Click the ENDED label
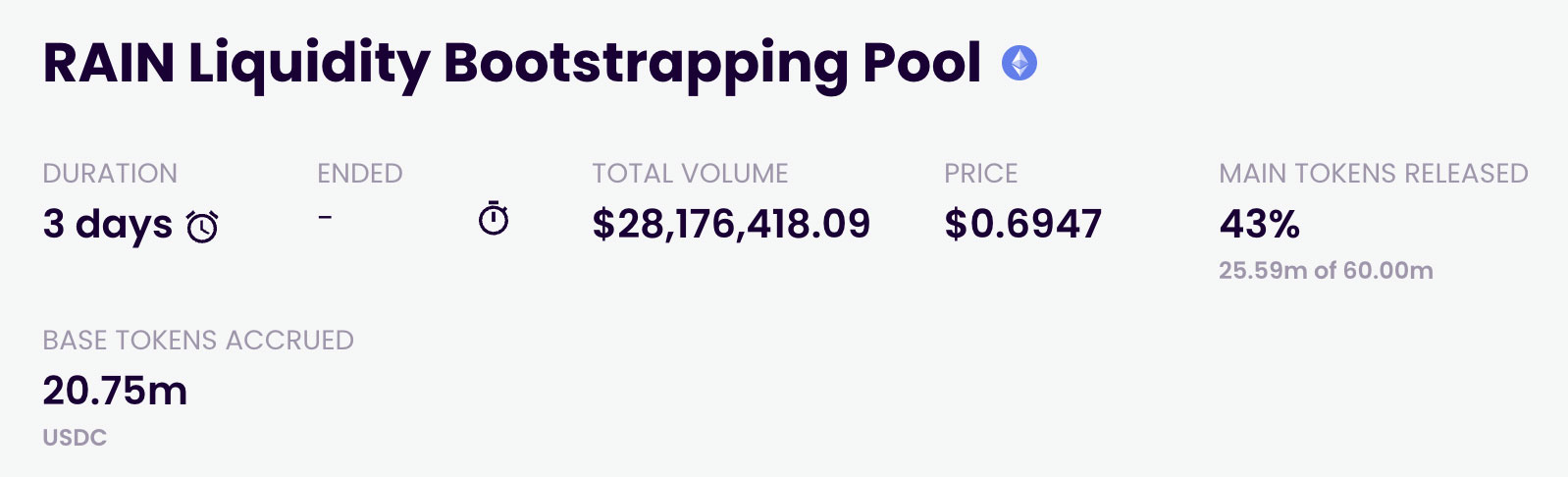The image size is (1568, 477). pos(359,174)
